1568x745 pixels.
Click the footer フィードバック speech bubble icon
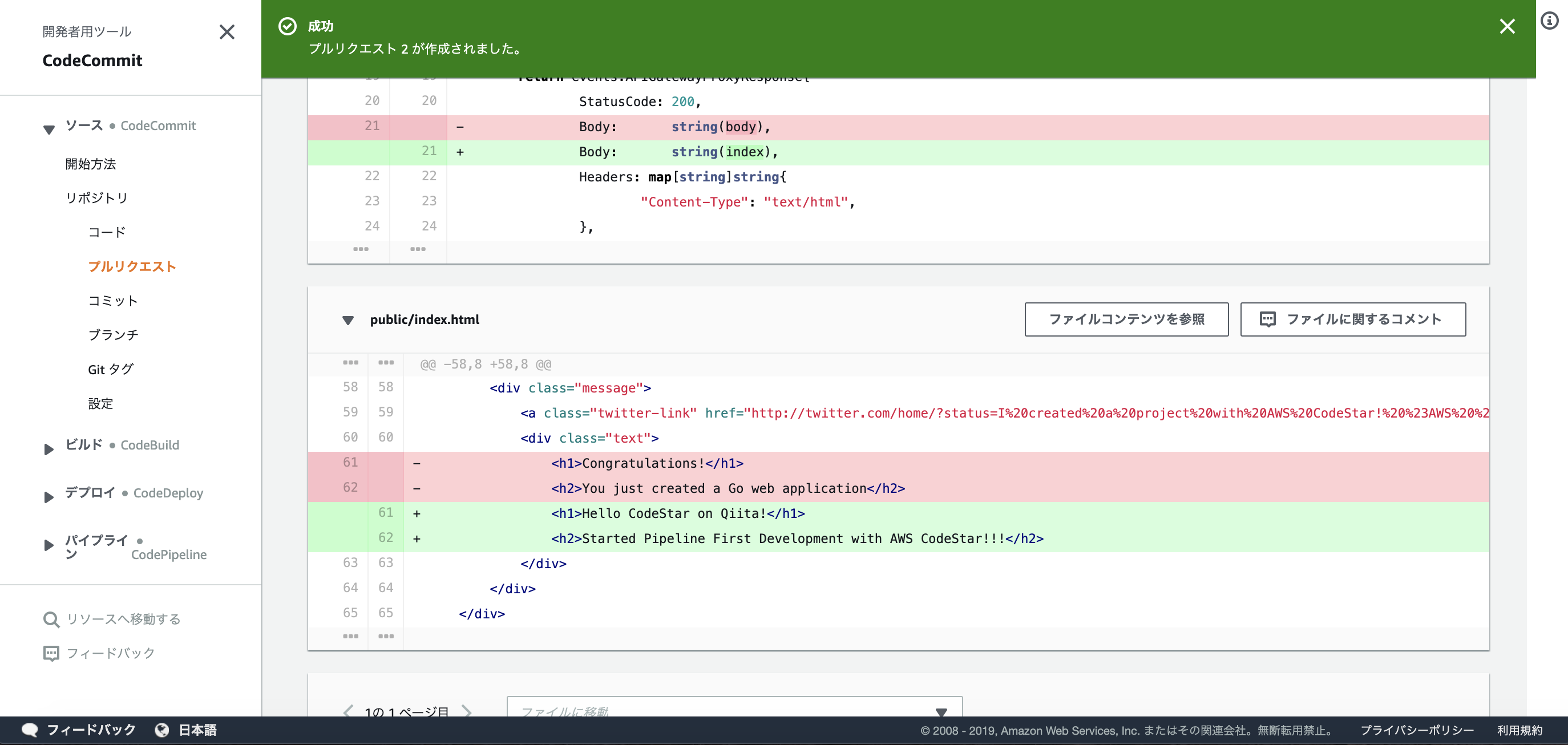(30, 730)
